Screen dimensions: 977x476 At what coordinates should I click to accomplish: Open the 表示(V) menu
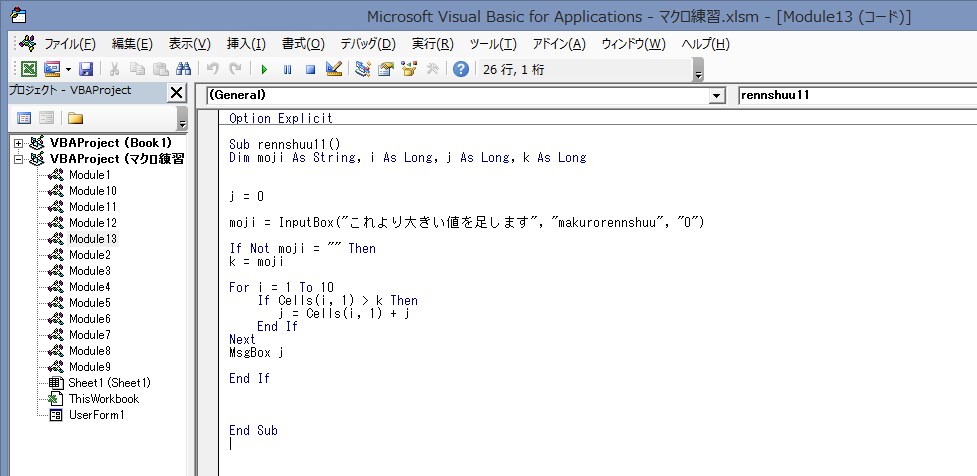[x=189, y=44]
